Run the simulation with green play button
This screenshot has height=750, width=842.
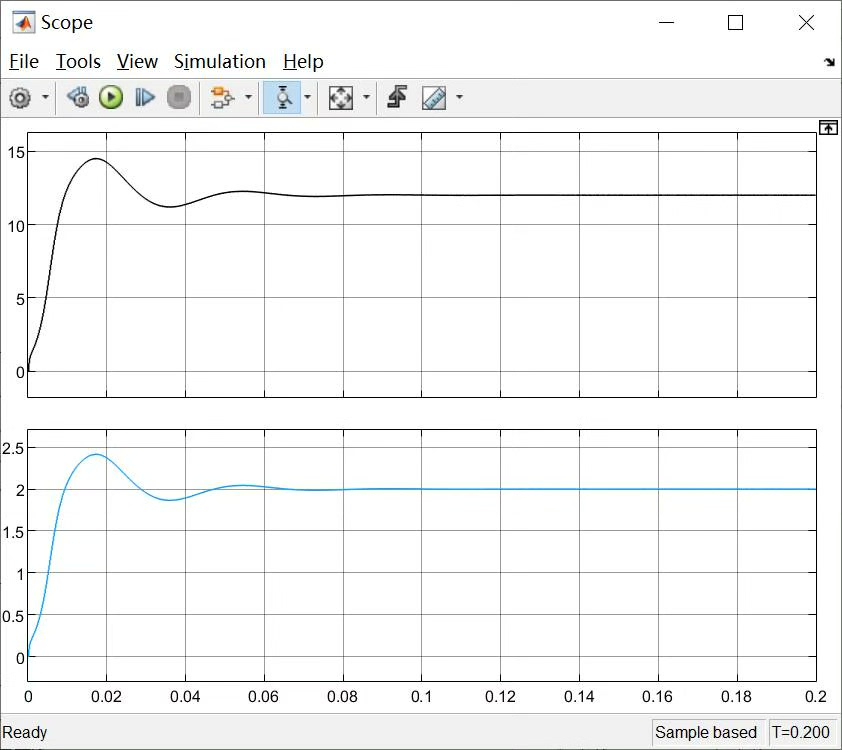[x=111, y=98]
